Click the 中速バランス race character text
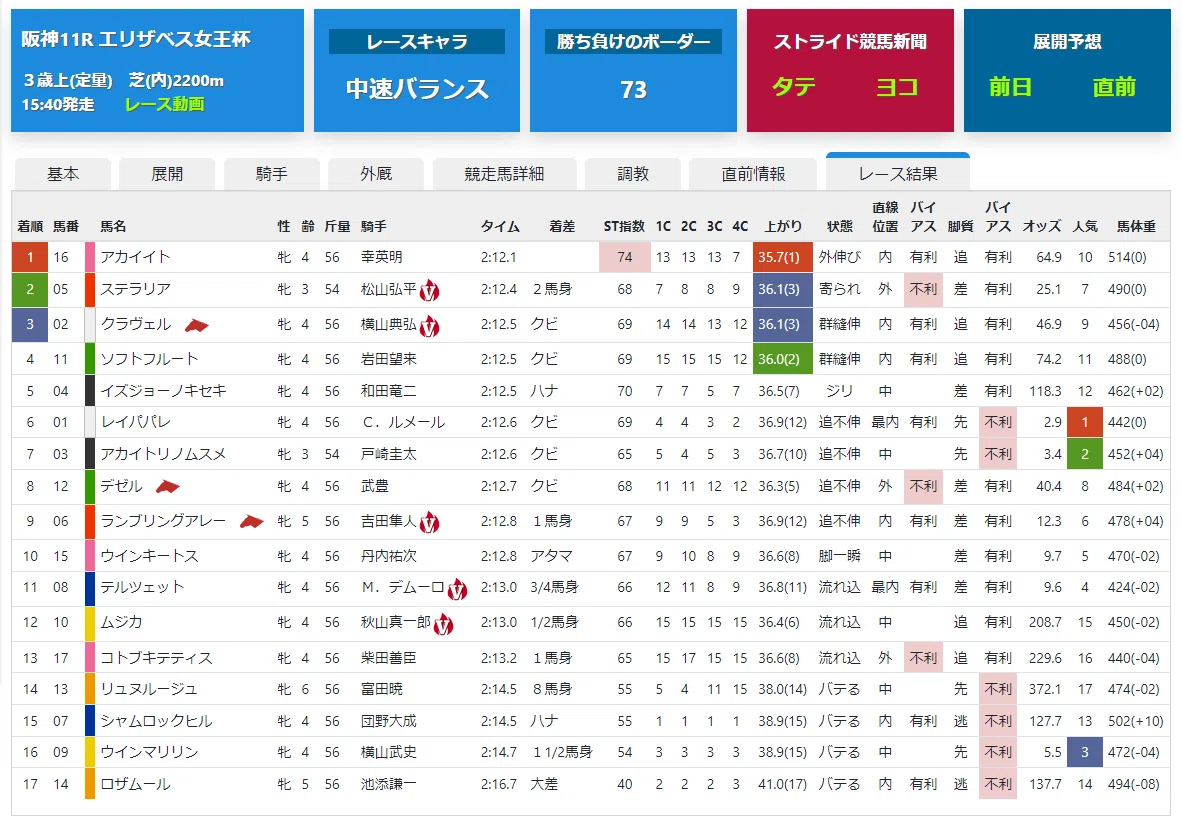Viewport: 1182px width, 826px height. point(418,89)
